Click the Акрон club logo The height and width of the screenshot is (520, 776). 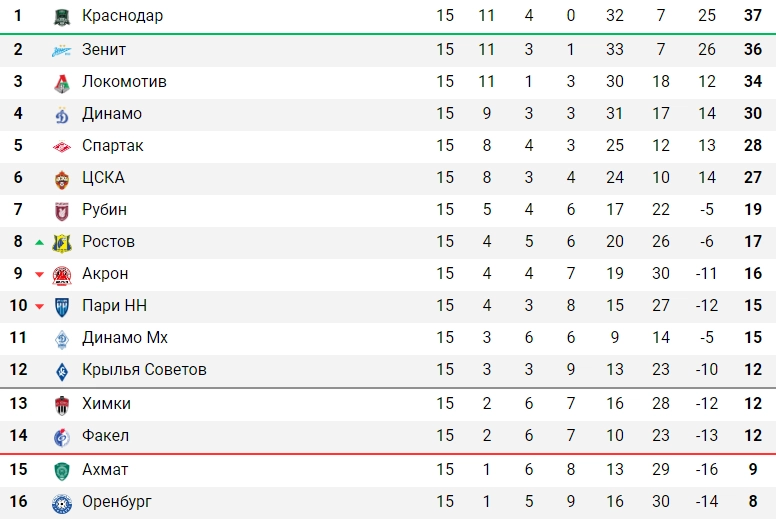[62, 274]
